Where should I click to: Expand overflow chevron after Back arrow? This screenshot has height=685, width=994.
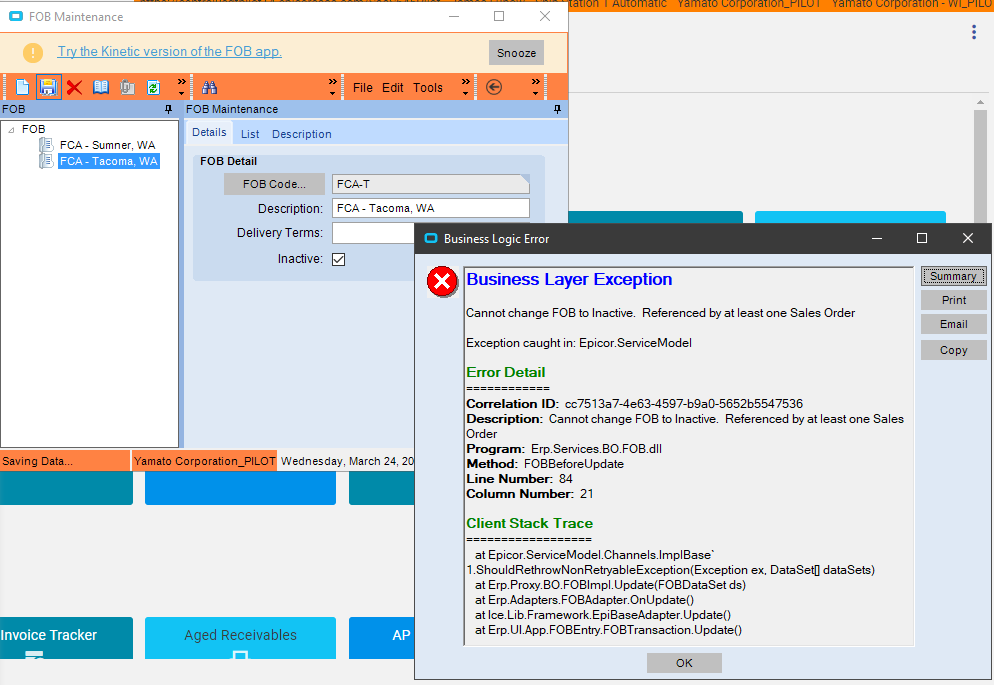536,87
